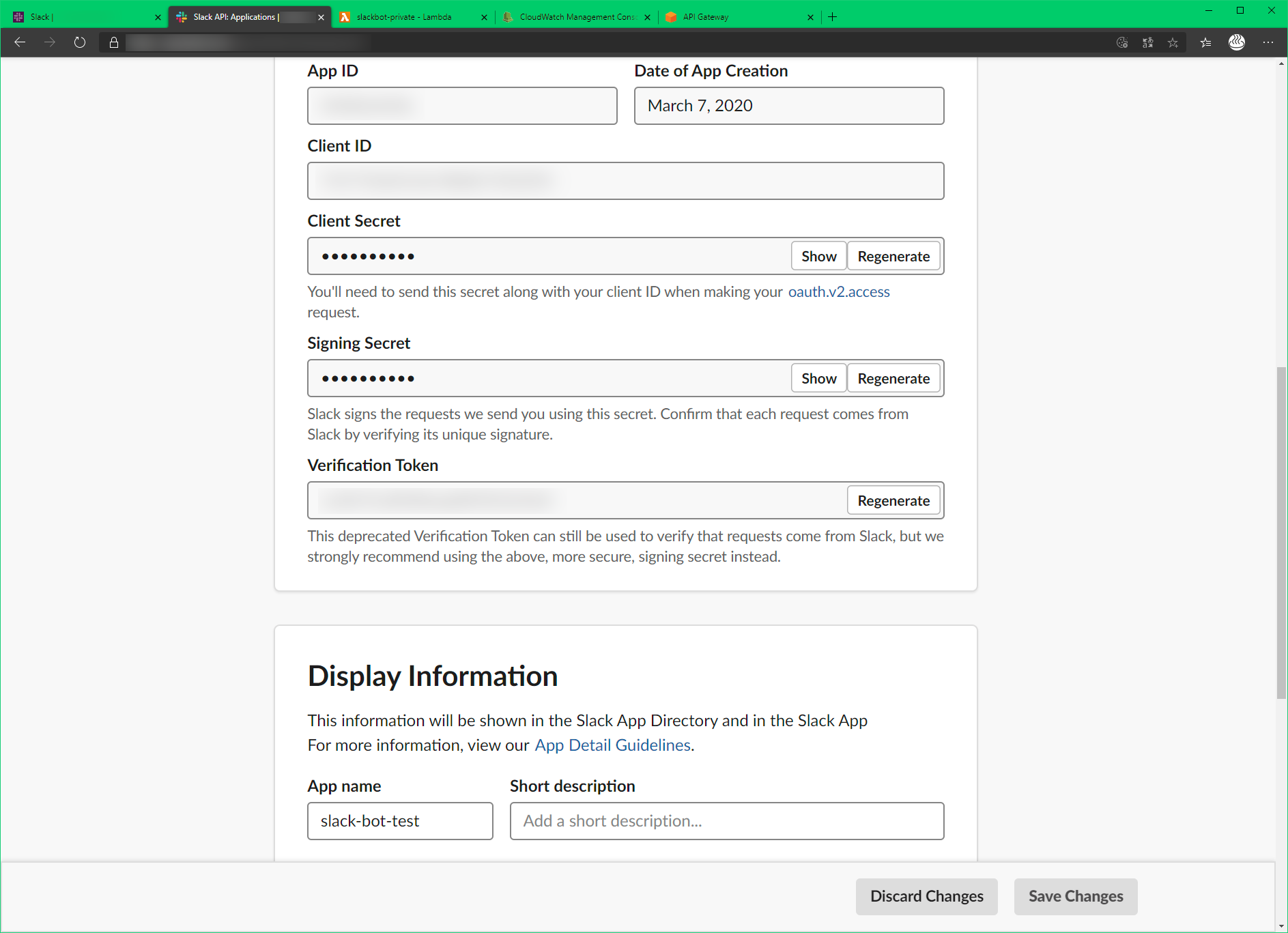Open a new browser tab
Screen dimensions: 1288x933
pos(832,16)
